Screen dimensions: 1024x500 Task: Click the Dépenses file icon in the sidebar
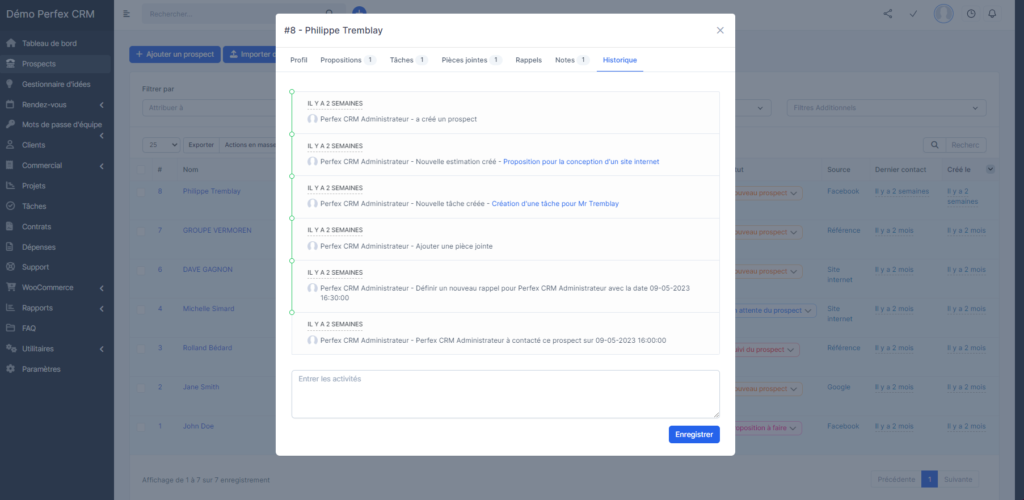10,247
